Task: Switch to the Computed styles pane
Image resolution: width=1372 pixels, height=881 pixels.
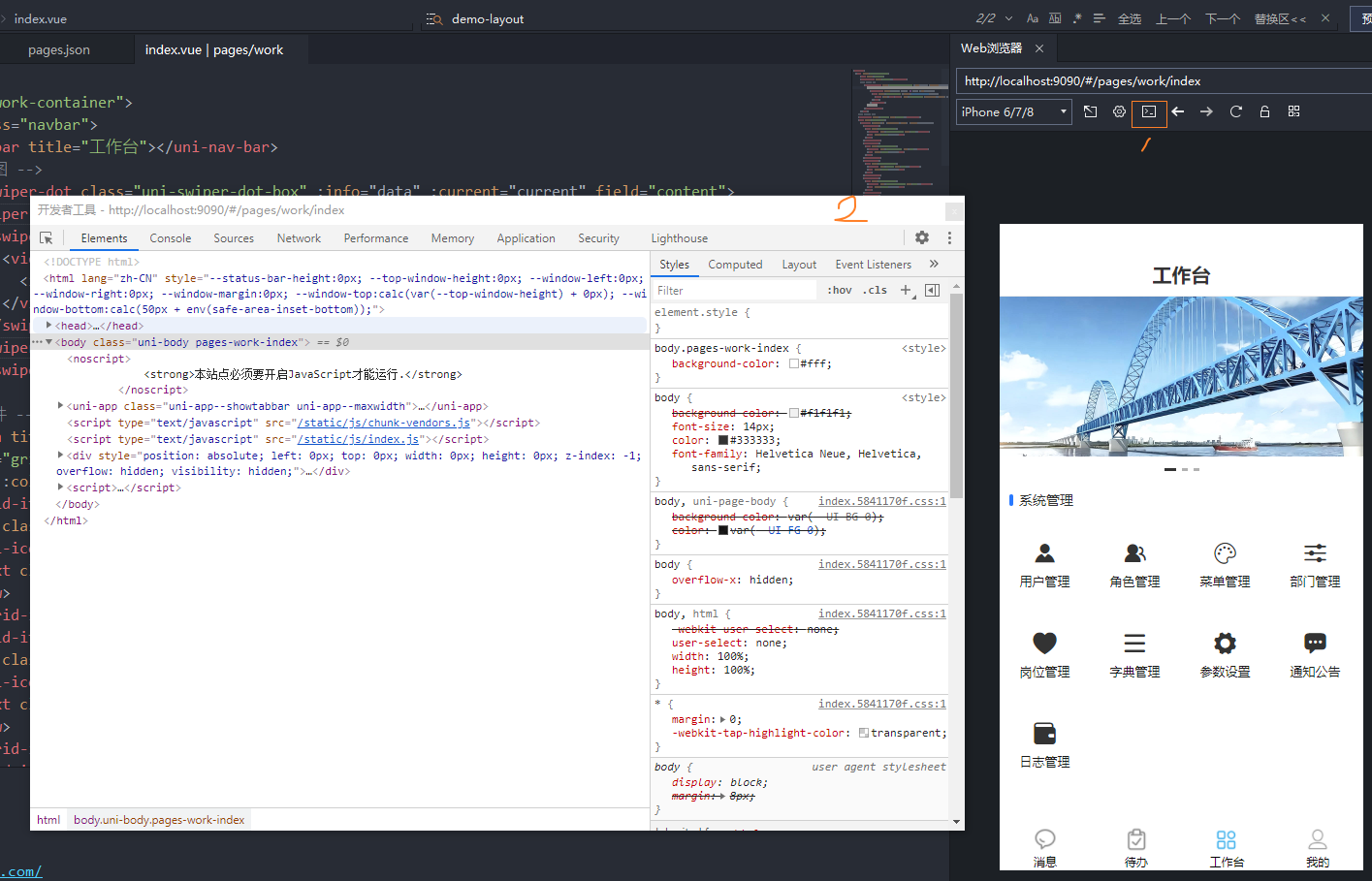Action: coord(735,265)
